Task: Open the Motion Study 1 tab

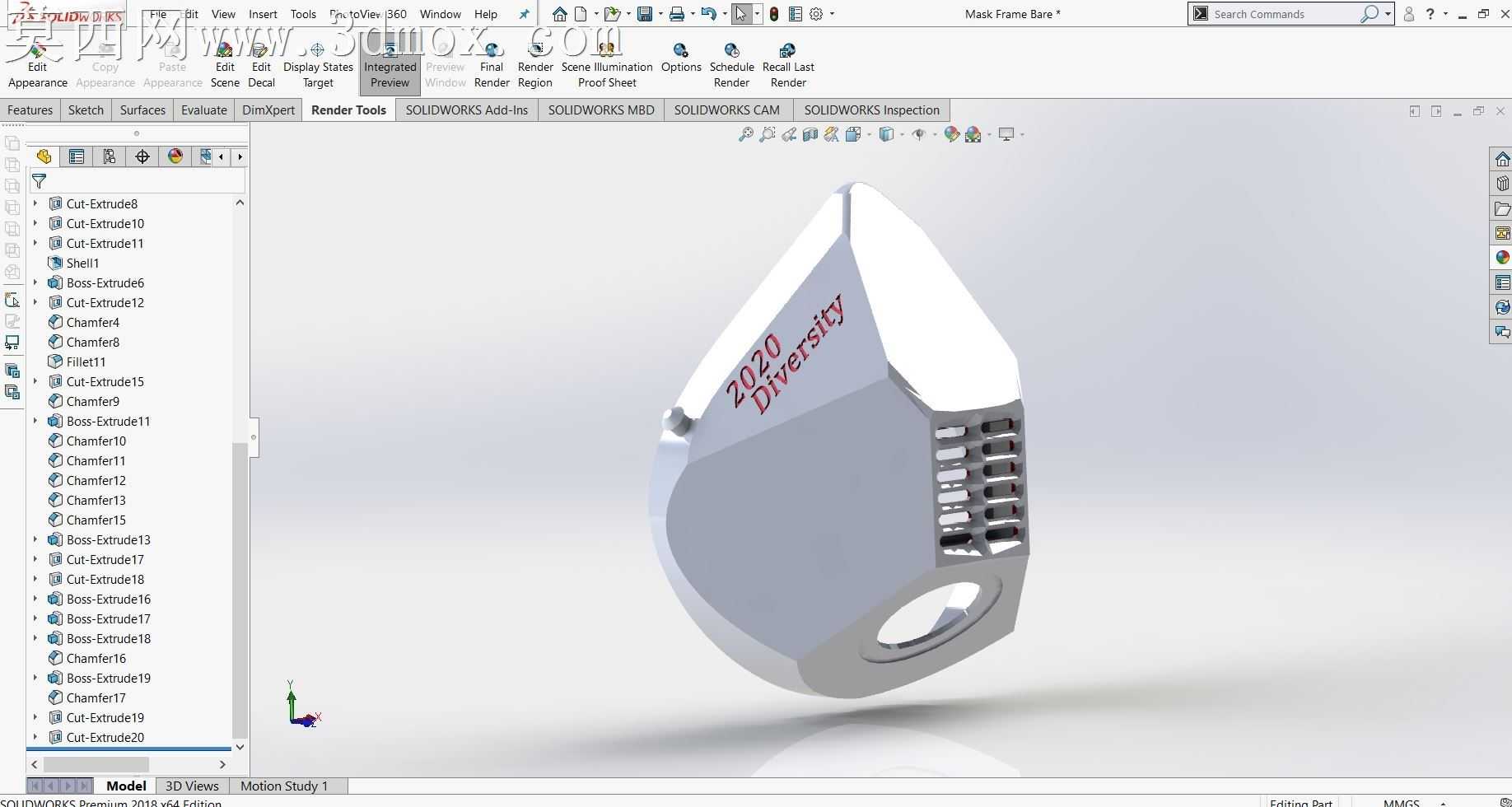Action: (x=284, y=786)
